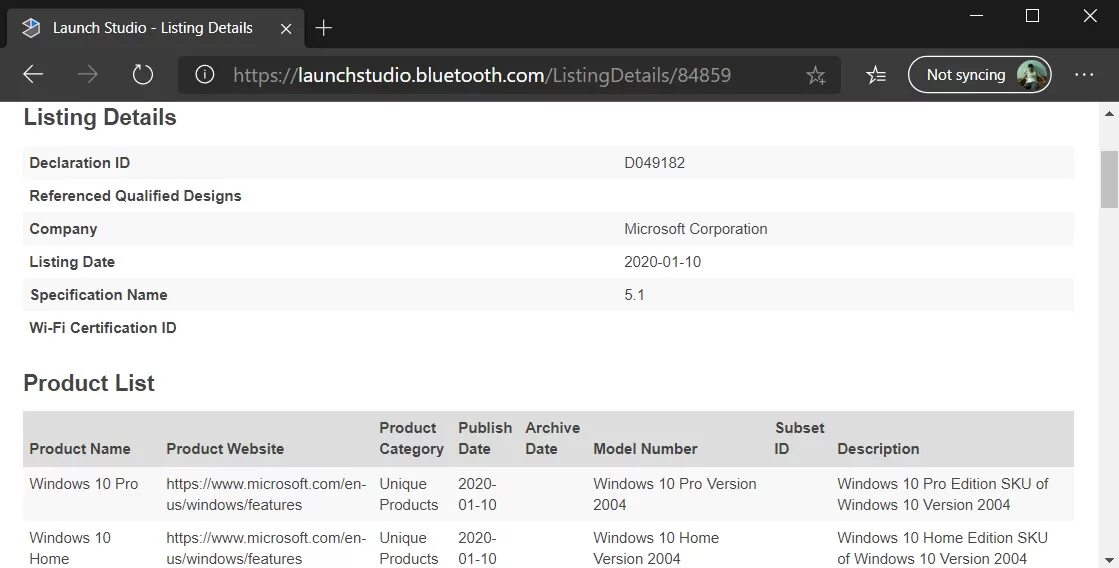Screen dimensions: 1119x568
Task: Select the Launch Studio - Listing Details tab
Action: pos(152,28)
